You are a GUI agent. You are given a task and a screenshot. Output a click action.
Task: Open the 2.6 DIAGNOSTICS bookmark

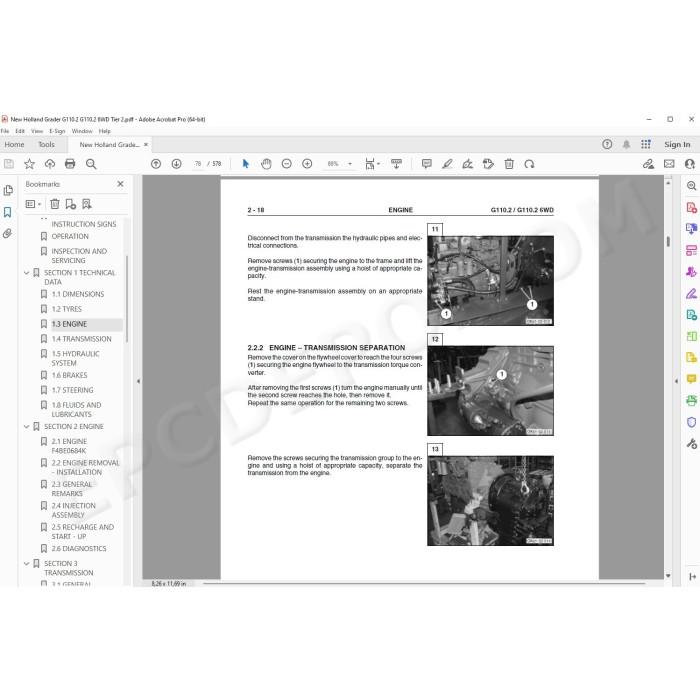point(79,549)
